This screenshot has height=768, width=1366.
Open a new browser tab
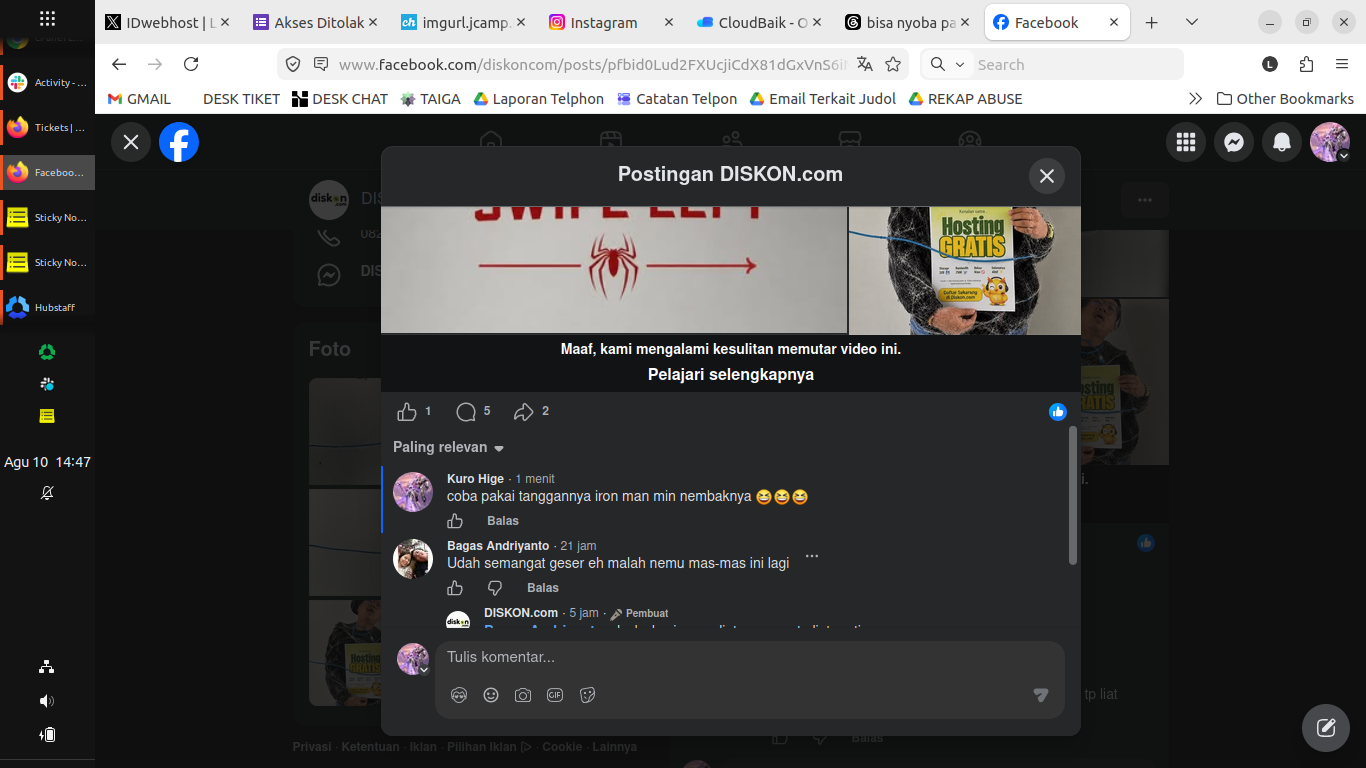(x=1152, y=22)
